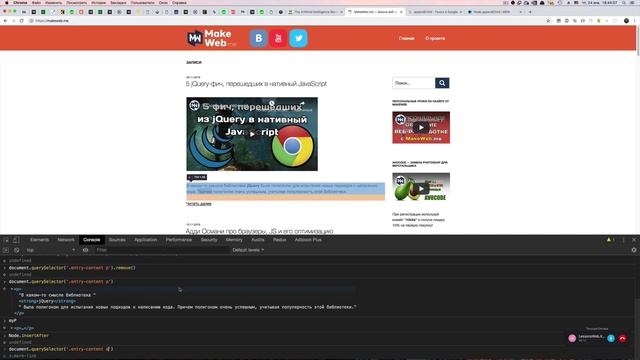The image size is (640, 360).
Task: Switch to the Security tab
Action: 209,240
